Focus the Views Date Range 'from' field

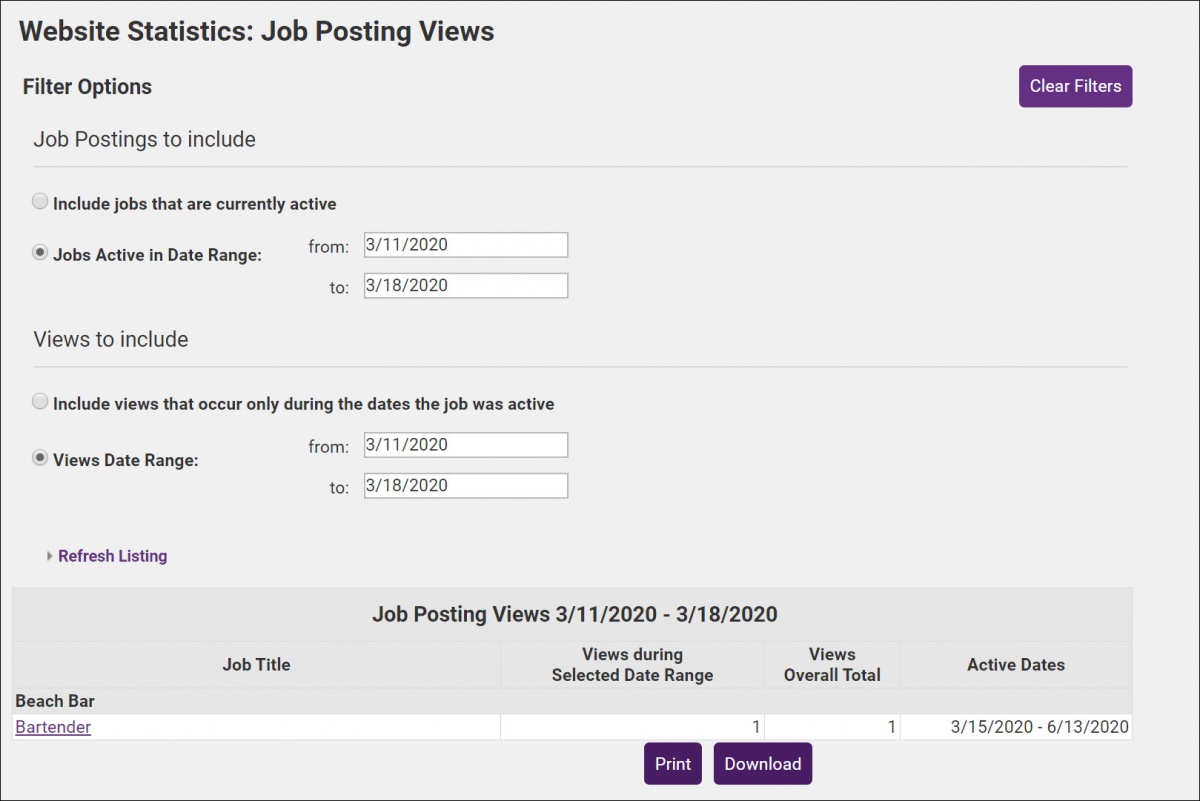click(x=465, y=445)
